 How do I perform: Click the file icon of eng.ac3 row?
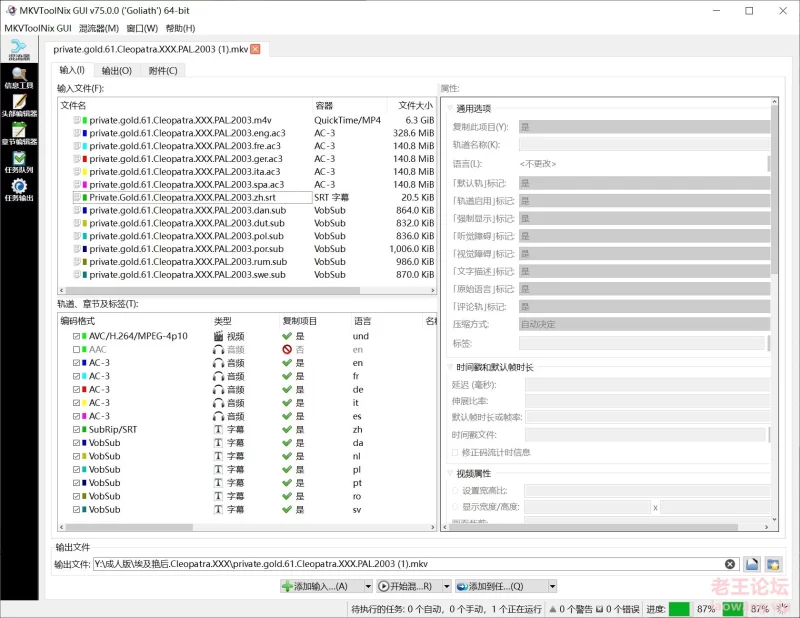pyautogui.click(x=77, y=133)
